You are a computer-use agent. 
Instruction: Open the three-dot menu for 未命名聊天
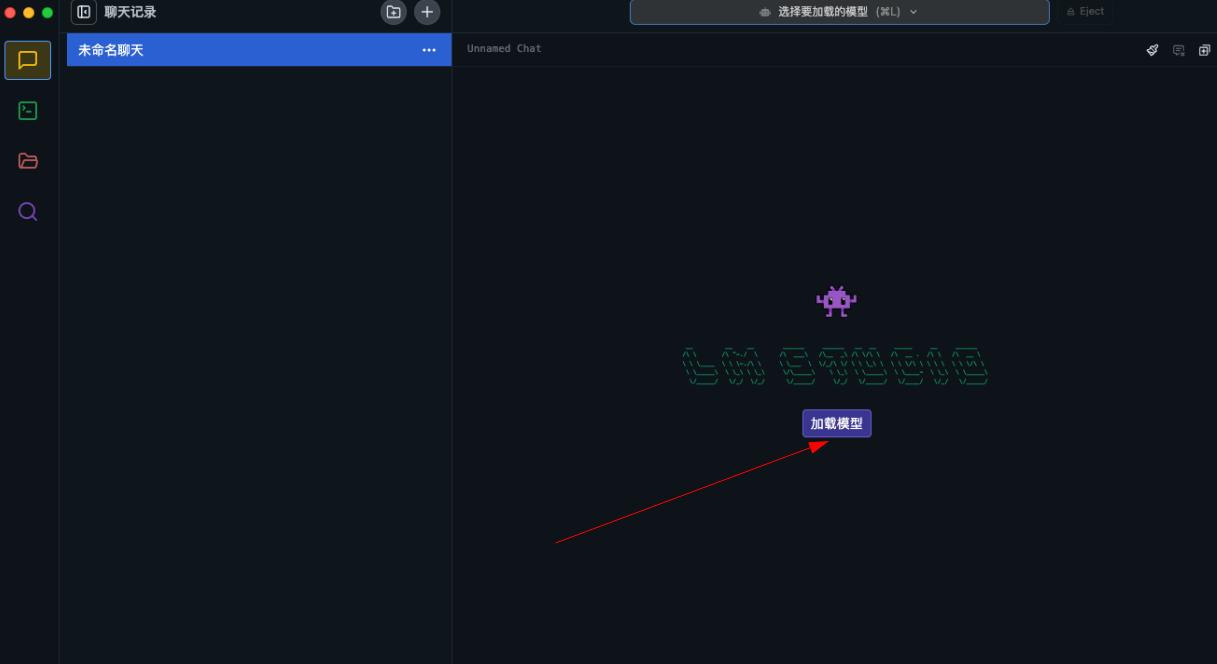429,50
